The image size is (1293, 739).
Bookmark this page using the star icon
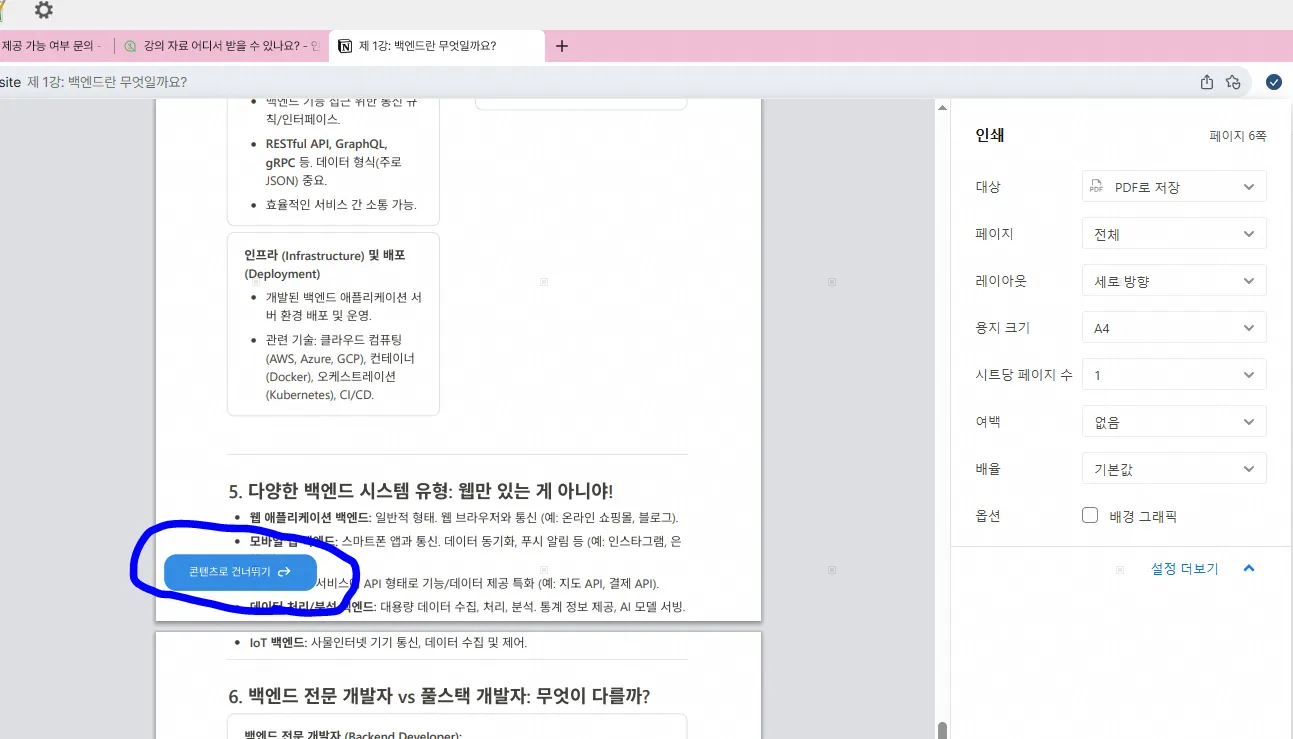point(1233,82)
